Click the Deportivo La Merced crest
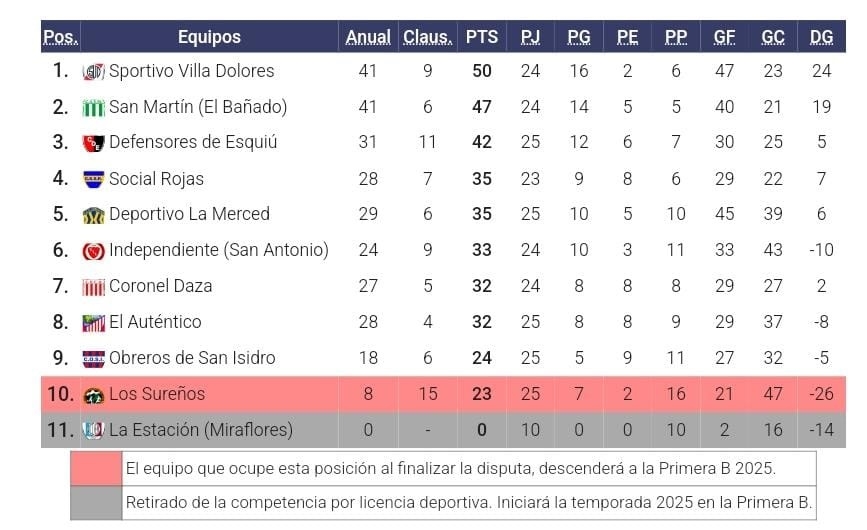 pos(94,215)
